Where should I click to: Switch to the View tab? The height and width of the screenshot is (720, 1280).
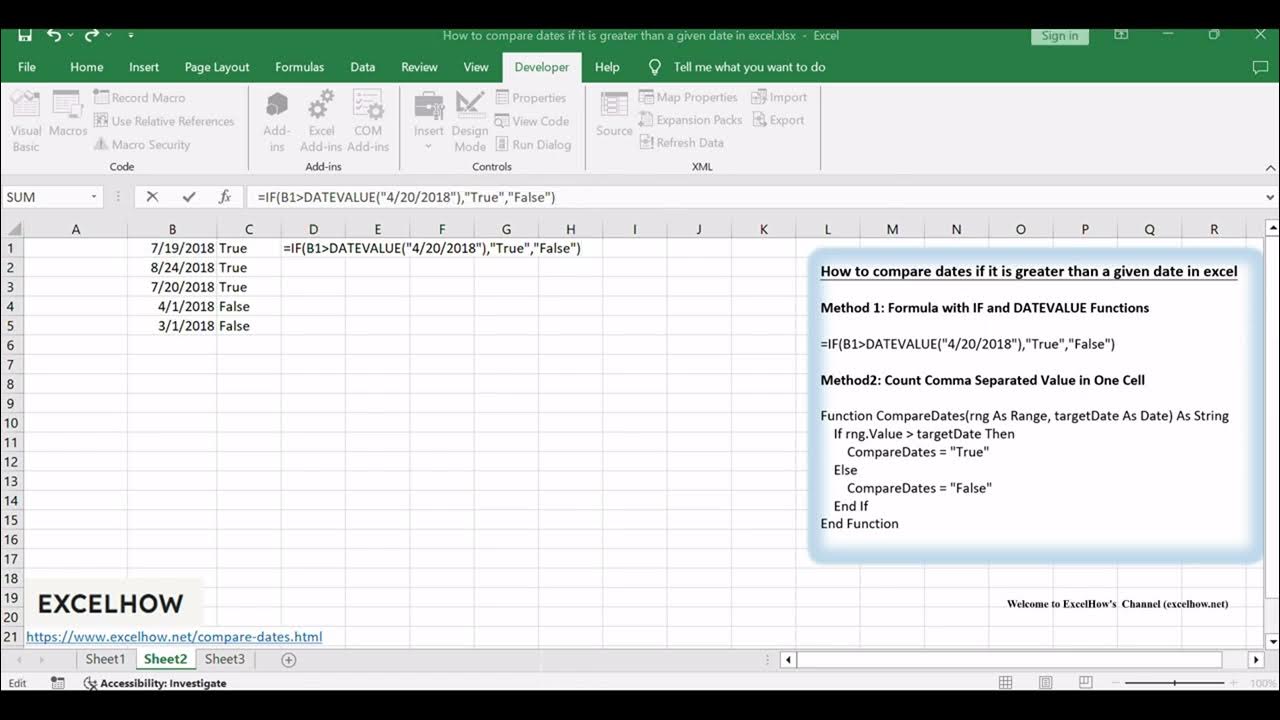(476, 67)
